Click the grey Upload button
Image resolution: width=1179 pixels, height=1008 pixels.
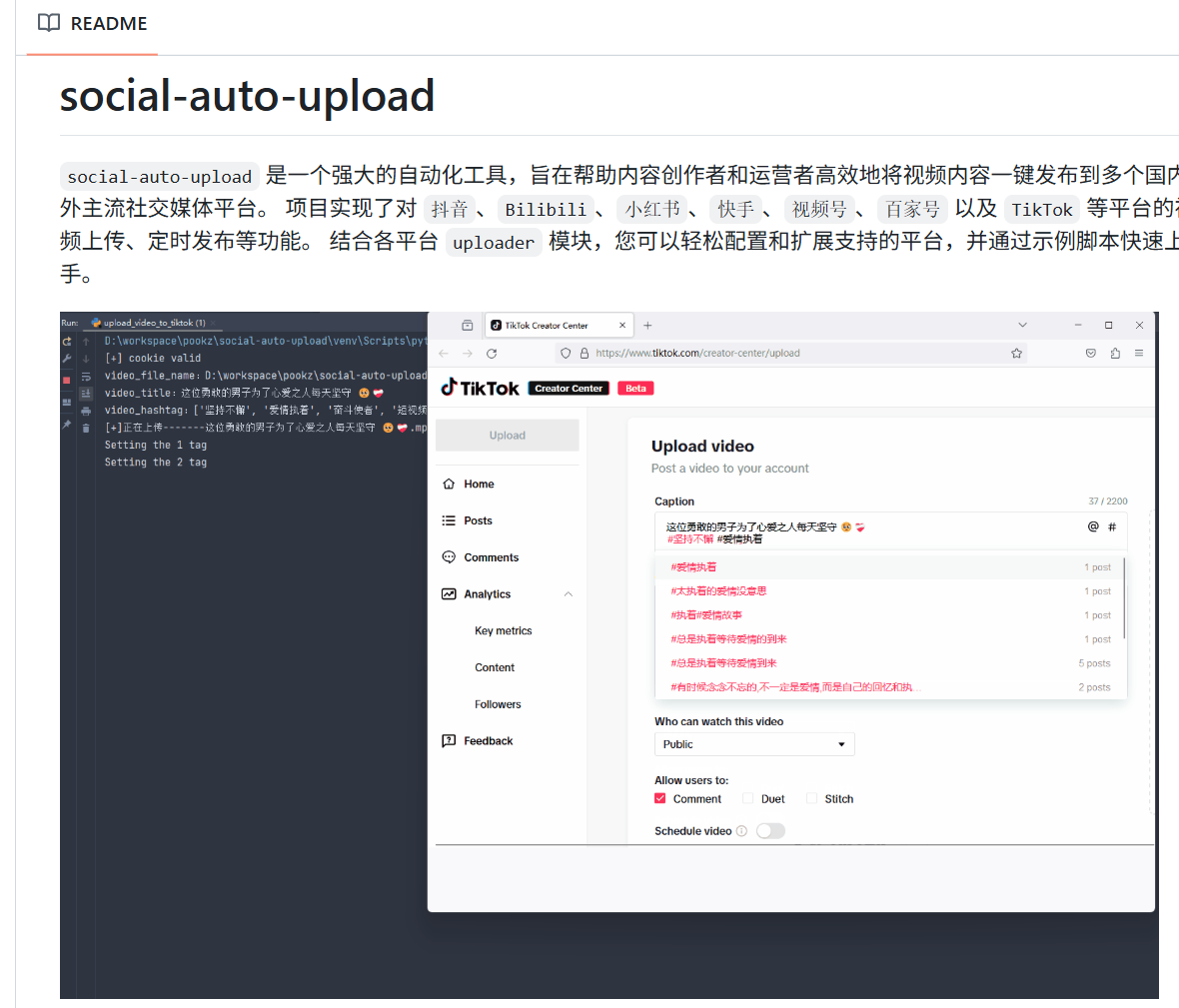point(508,436)
